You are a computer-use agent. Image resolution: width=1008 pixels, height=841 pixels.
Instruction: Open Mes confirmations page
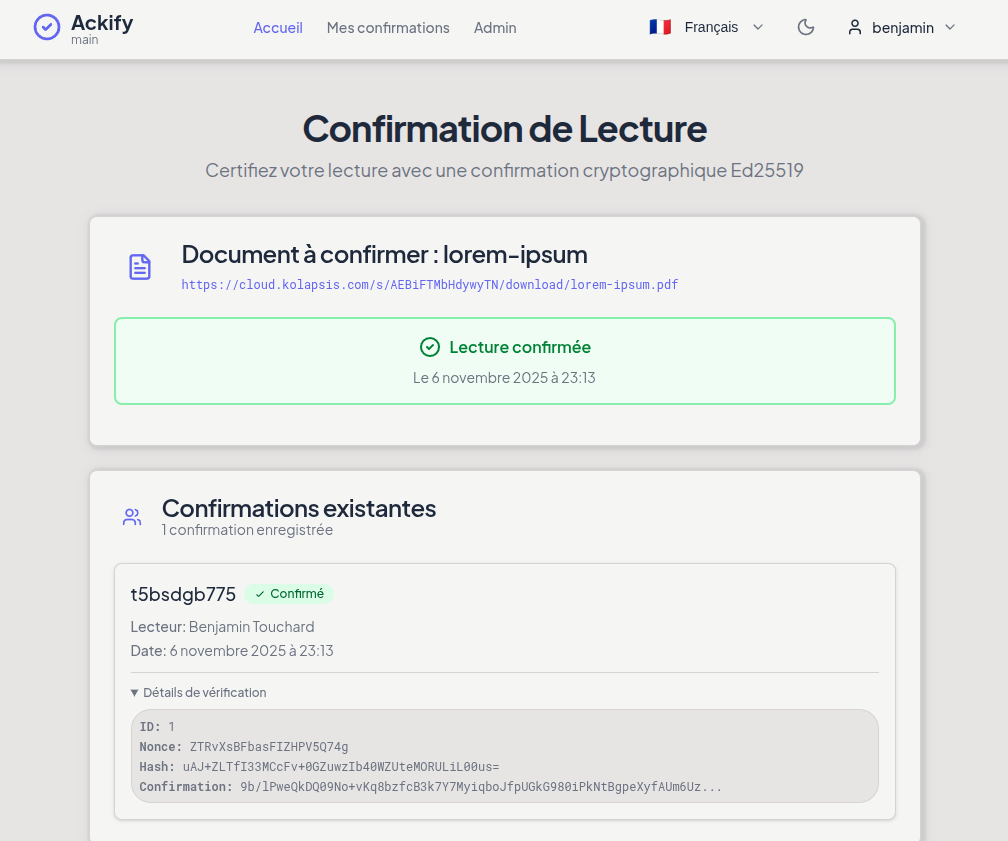click(388, 28)
